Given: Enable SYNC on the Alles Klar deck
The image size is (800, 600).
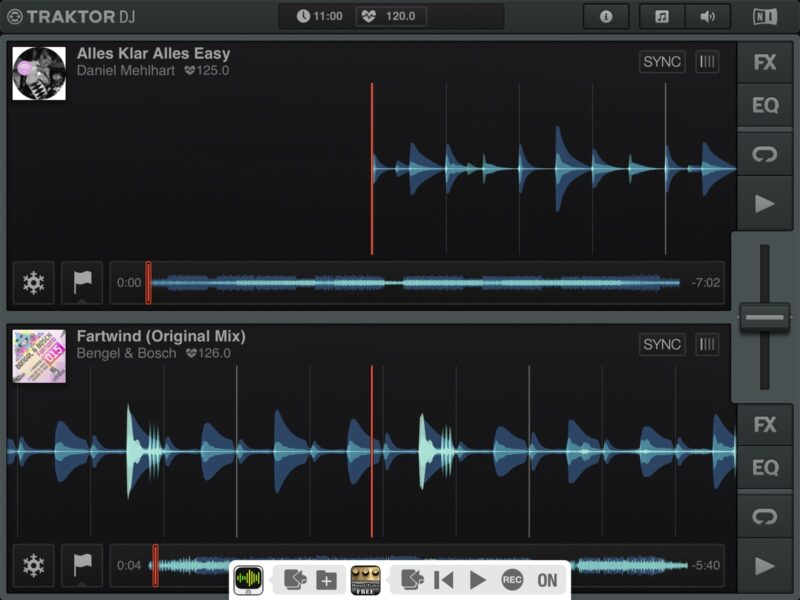Looking at the screenshot, I should [662, 62].
